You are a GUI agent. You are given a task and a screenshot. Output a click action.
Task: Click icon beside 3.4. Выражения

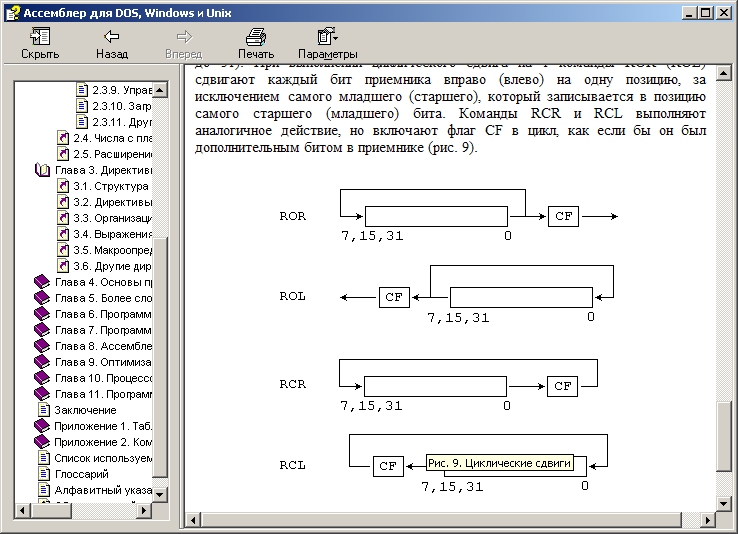point(63,234)
